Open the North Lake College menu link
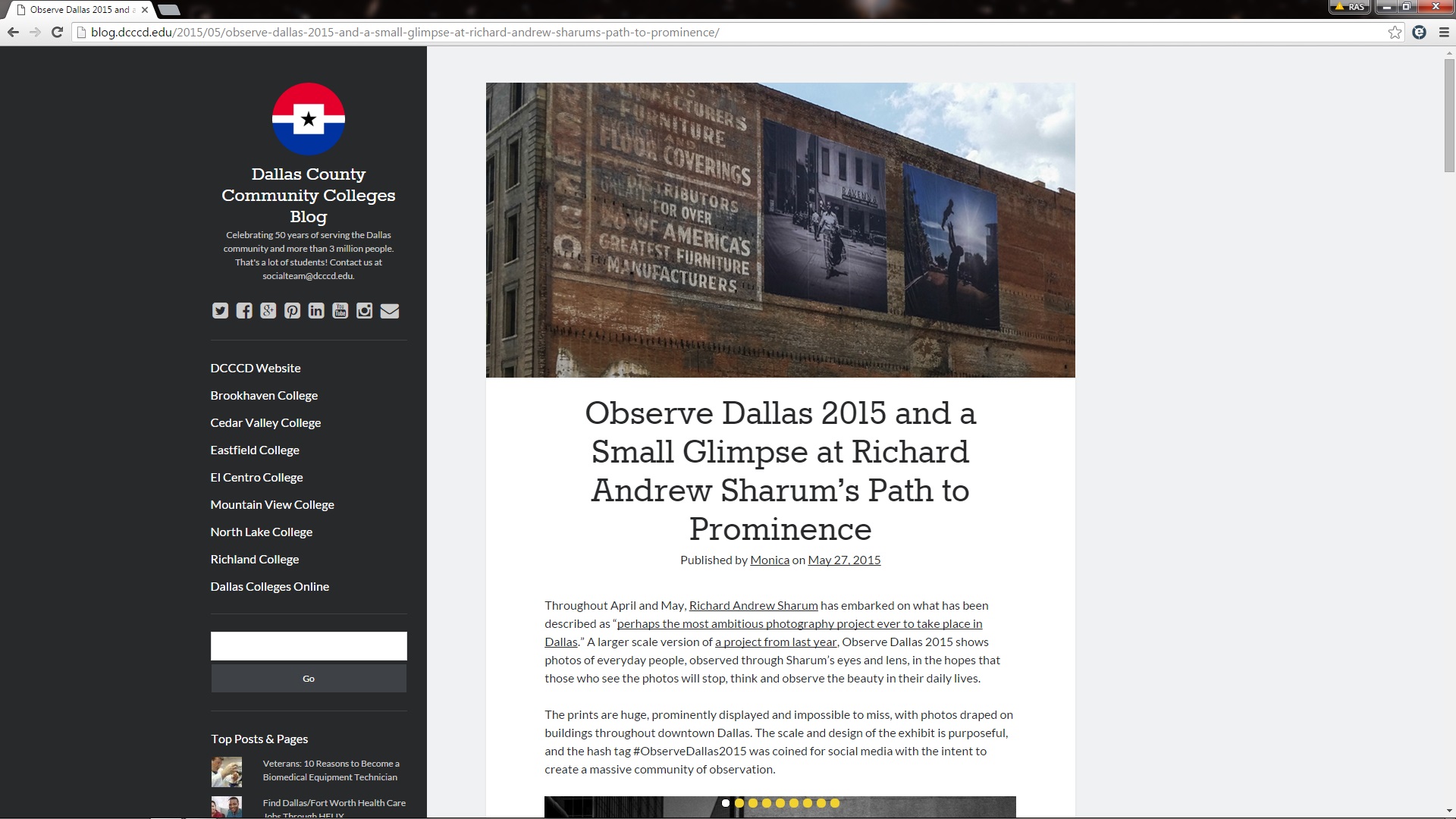Image resolution: width=1456 pixels, height=819 pixels. pyautogui.click(x=262, y=532)
